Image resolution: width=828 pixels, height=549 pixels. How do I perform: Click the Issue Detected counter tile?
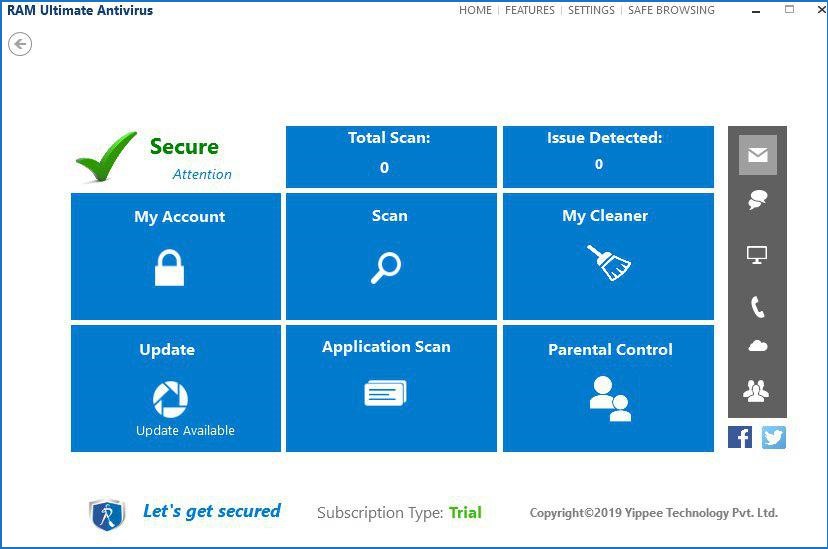click(608, 157)
